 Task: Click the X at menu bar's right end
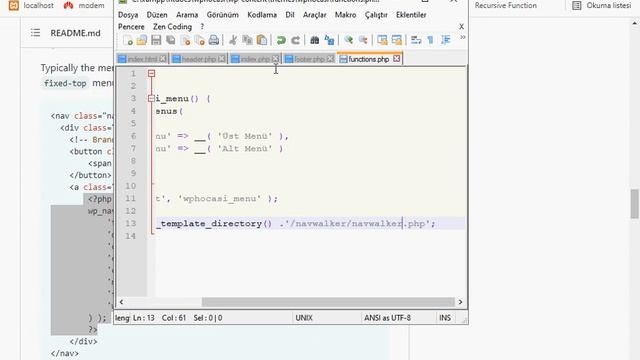[x=461, y=27]
